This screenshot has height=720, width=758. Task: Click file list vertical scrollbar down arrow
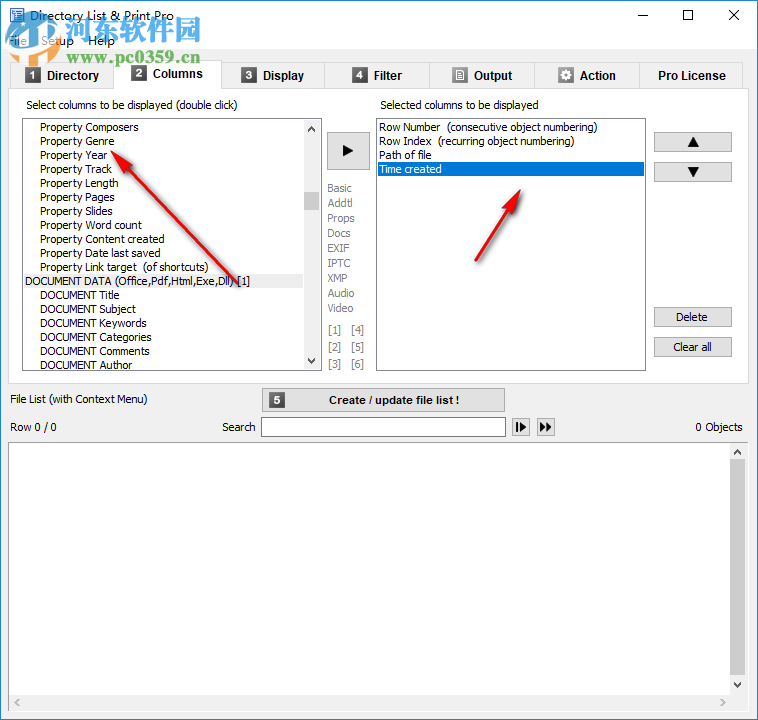[x=737, y=685]
